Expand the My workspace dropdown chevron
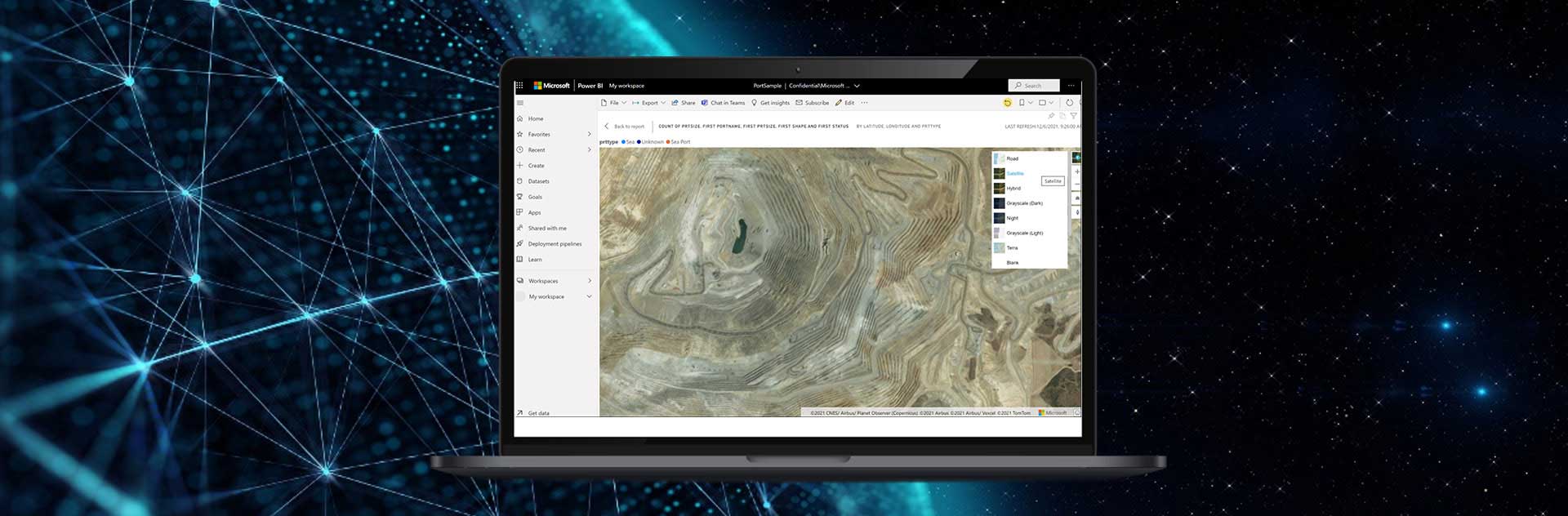This screenshot has width=1568, height=516. (590, 296)
